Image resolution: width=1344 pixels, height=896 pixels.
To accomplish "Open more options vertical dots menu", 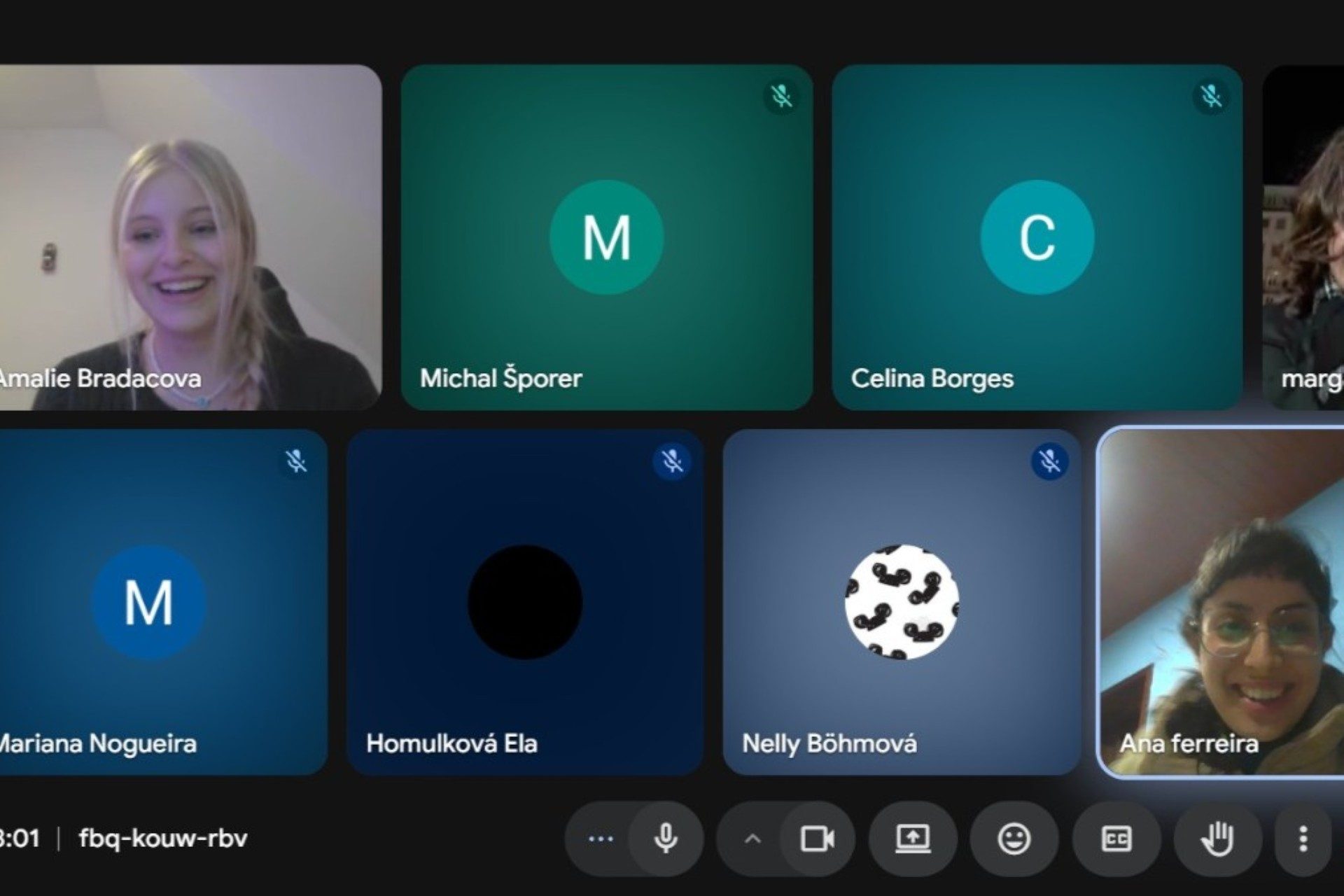I will tap(1303, 838).
